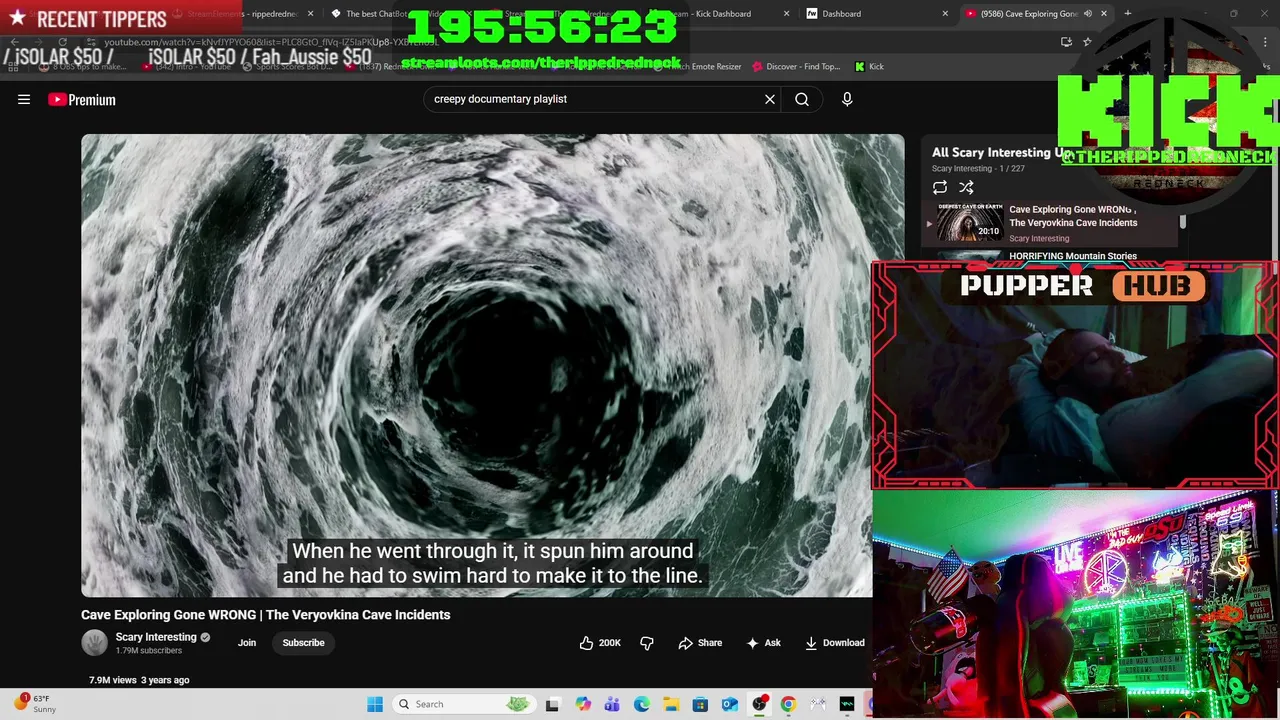Switch to Google Chrome taskbar icon

[x=788, y=704]
